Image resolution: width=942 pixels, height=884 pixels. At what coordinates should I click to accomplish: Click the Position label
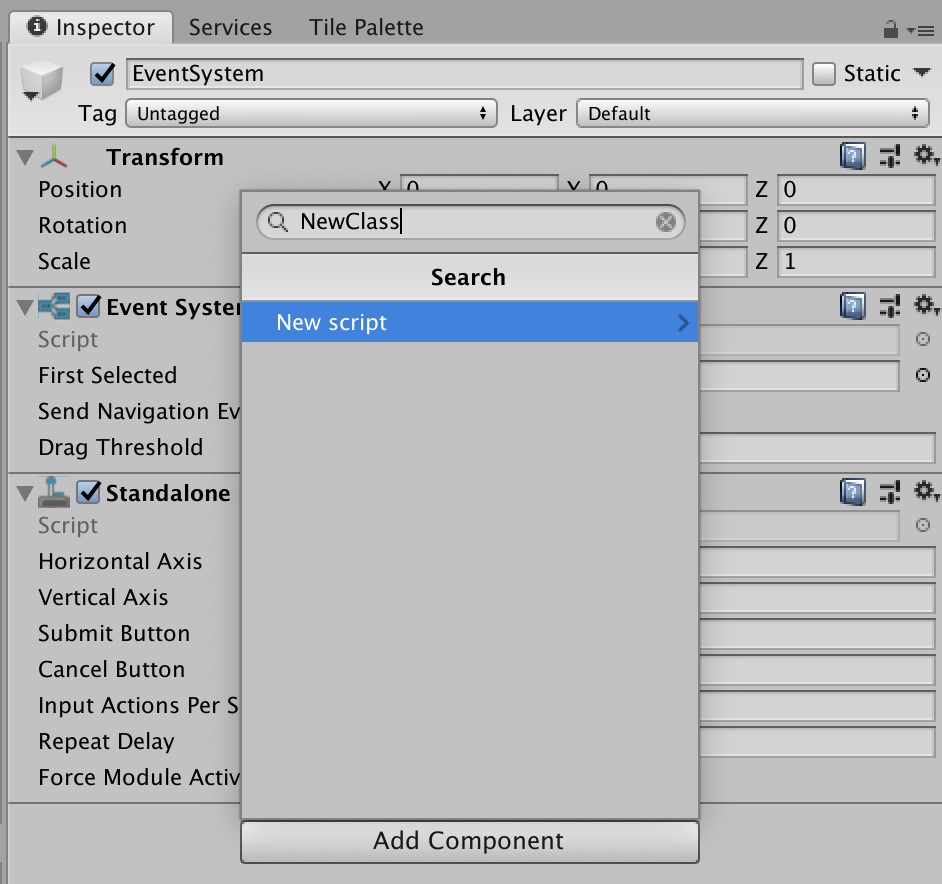pyautogui.click(x=81, y=190)
